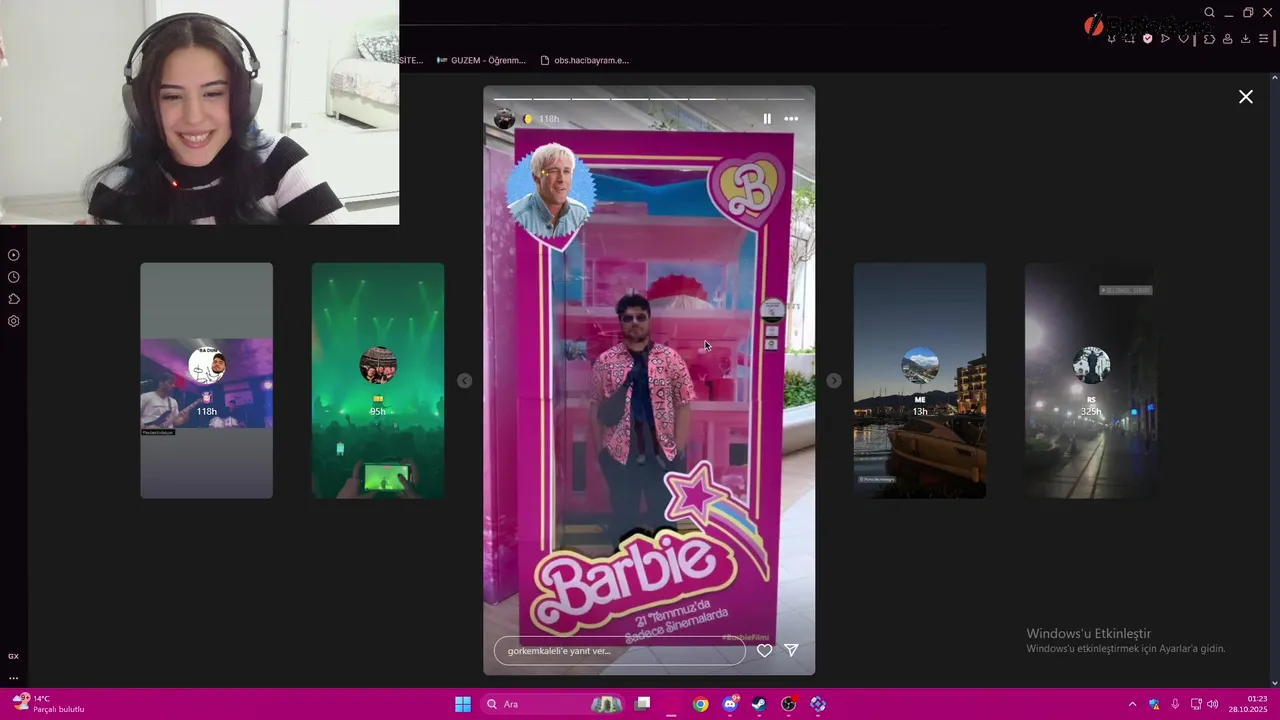
Task: Open the volume speaker tray icon
Action: coord(1212,704)
